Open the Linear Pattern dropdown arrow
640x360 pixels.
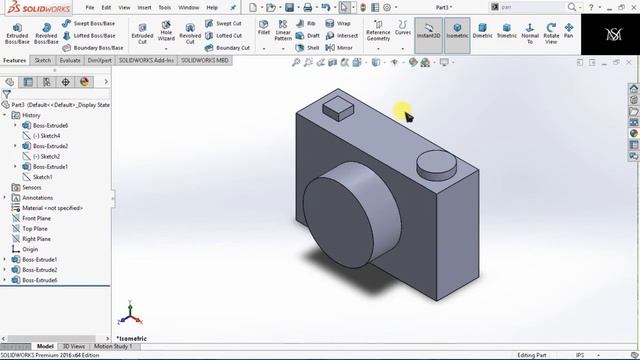tap(283, 49)
